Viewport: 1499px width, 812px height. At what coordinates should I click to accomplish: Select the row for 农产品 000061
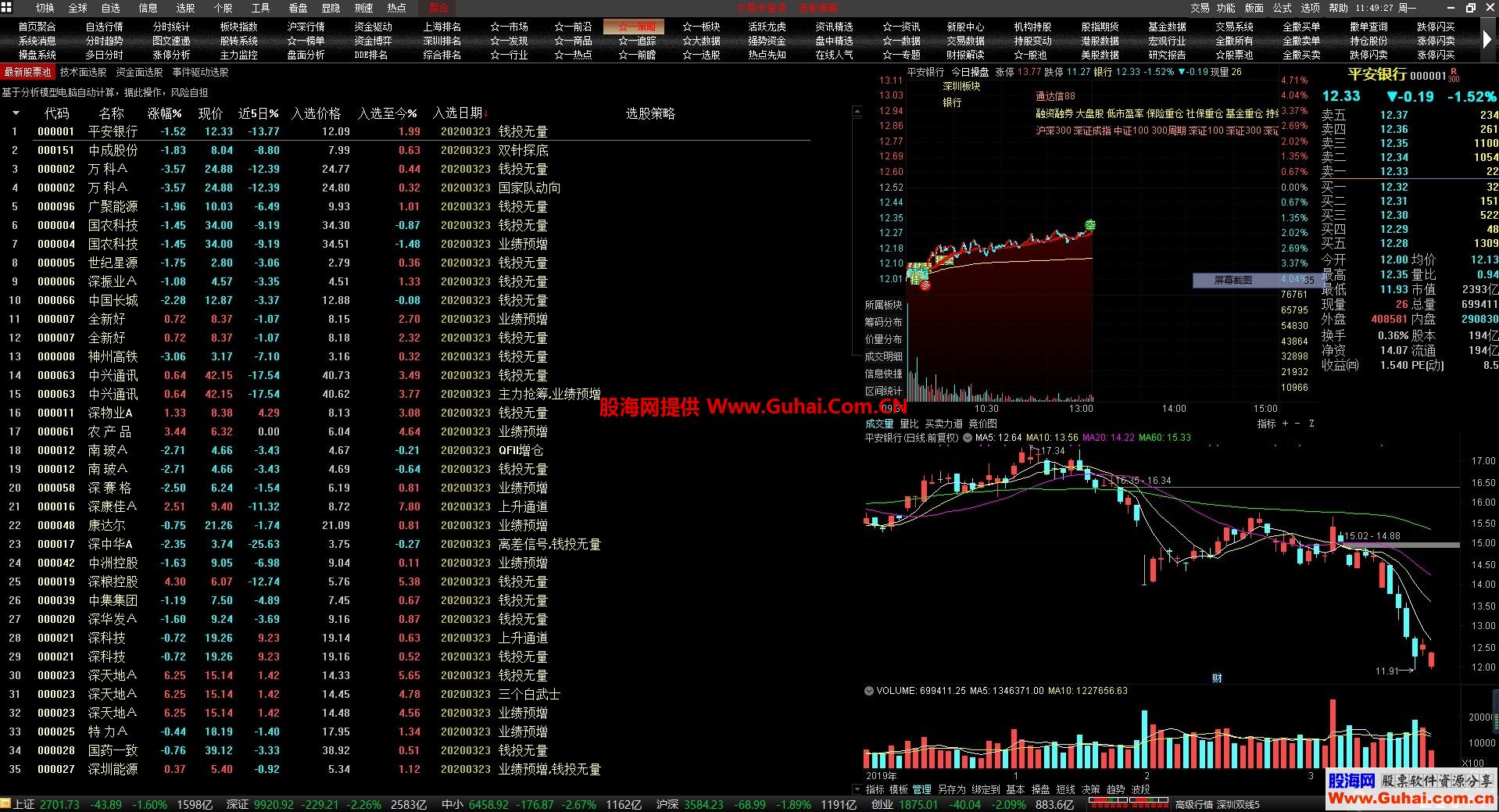point(406,431)
